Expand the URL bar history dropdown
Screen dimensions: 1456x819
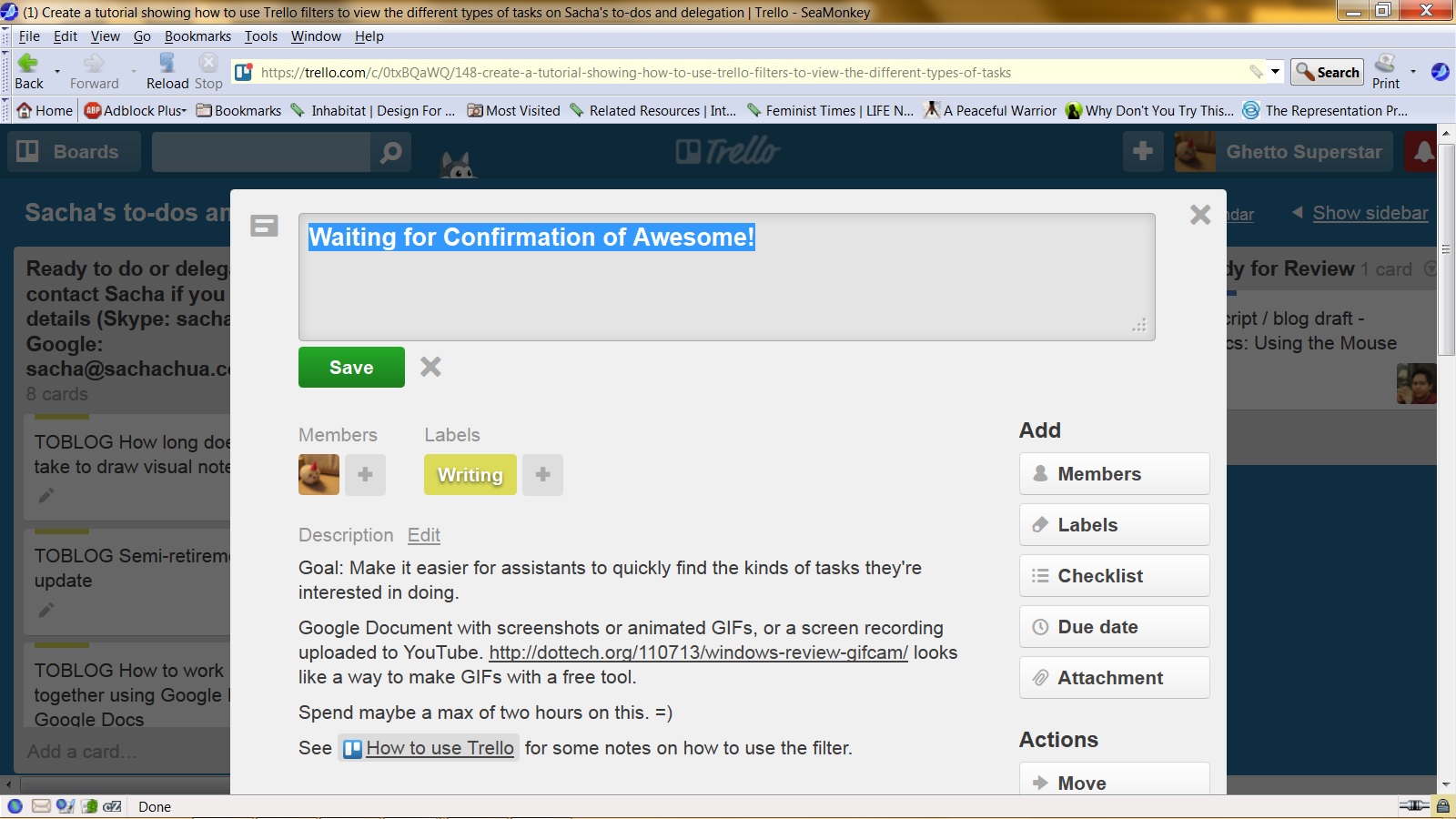pyautogui.click(x=1275, y=72)
